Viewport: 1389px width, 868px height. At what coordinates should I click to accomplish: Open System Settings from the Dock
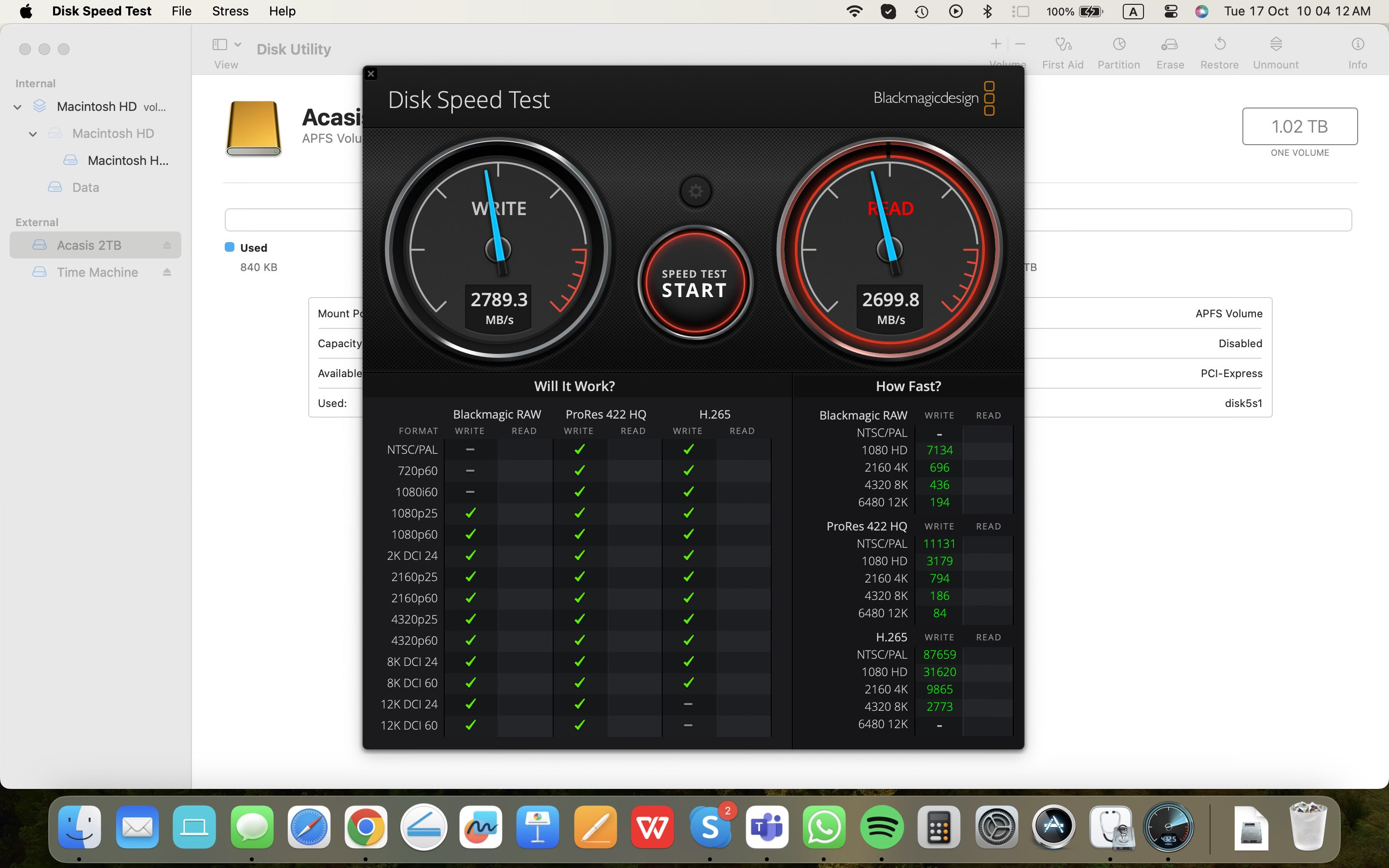click(996, 827)
